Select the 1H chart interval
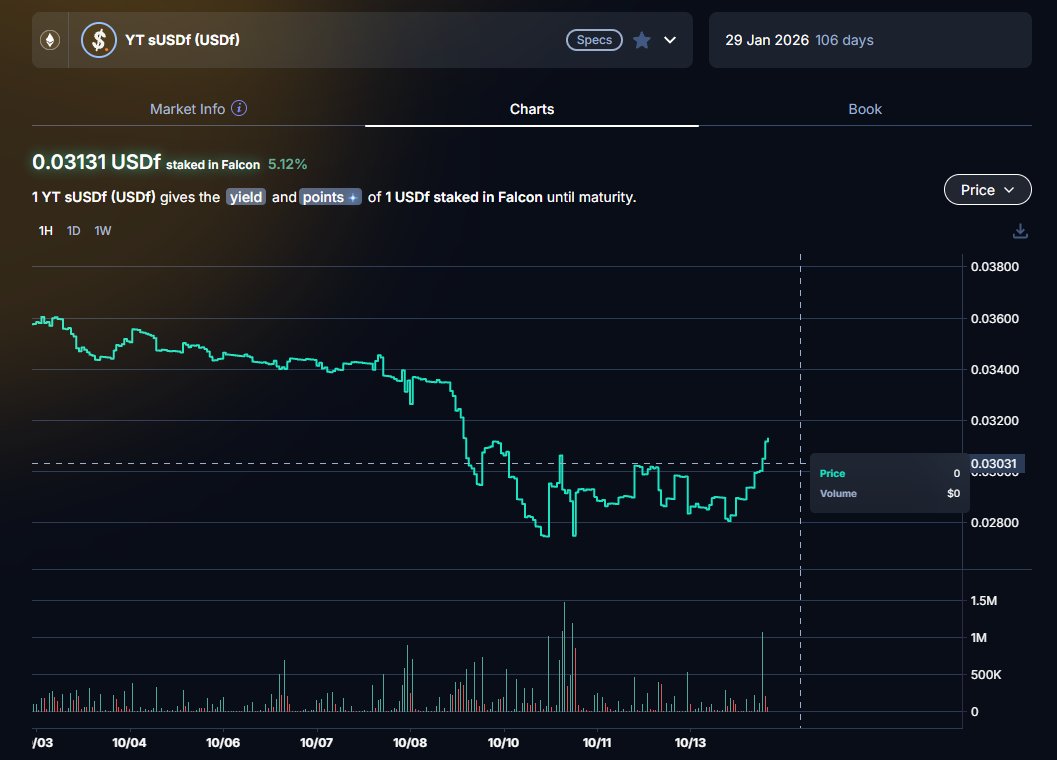This screenshot has width=1057, height=760. (x=45, y=231)
